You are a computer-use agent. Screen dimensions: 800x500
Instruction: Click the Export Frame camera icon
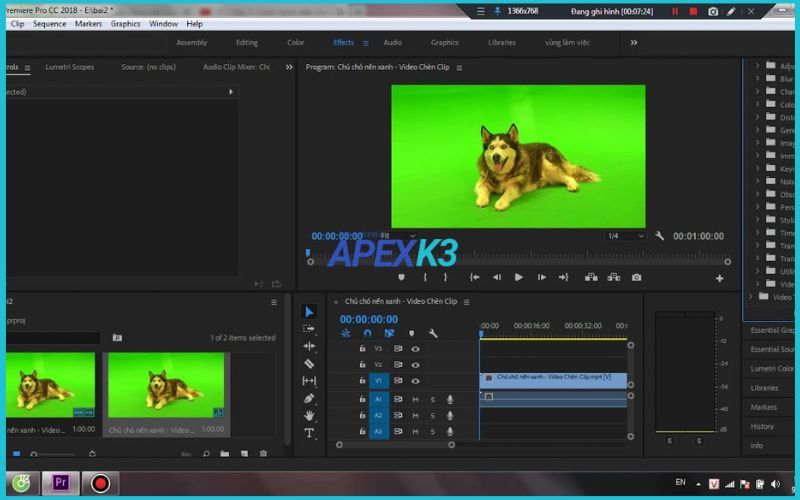pos(636,277)
